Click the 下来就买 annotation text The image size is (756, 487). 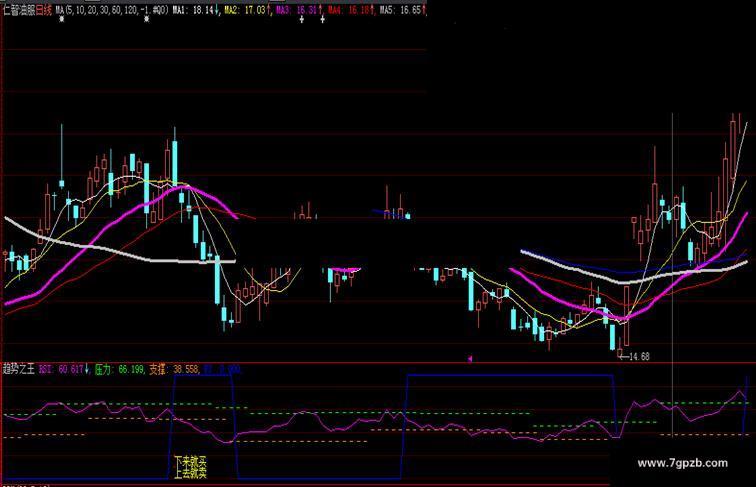coord(190,461)
